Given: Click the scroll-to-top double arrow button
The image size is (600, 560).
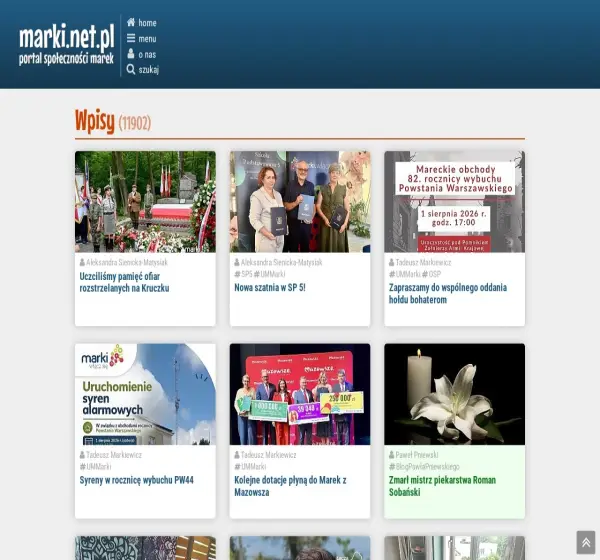Looking at the screenshot, I should pos(586,542).
